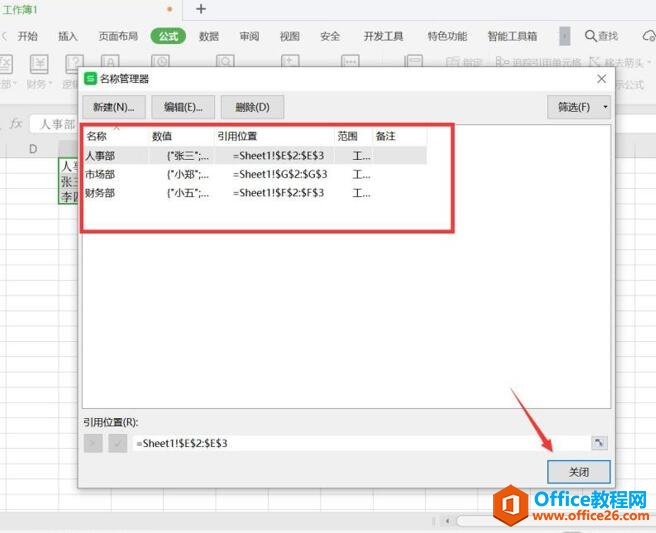This screenshot has width=656, height=533.
Task: Switch to the 数据 ribbon tab
Action: pos(209,36)
